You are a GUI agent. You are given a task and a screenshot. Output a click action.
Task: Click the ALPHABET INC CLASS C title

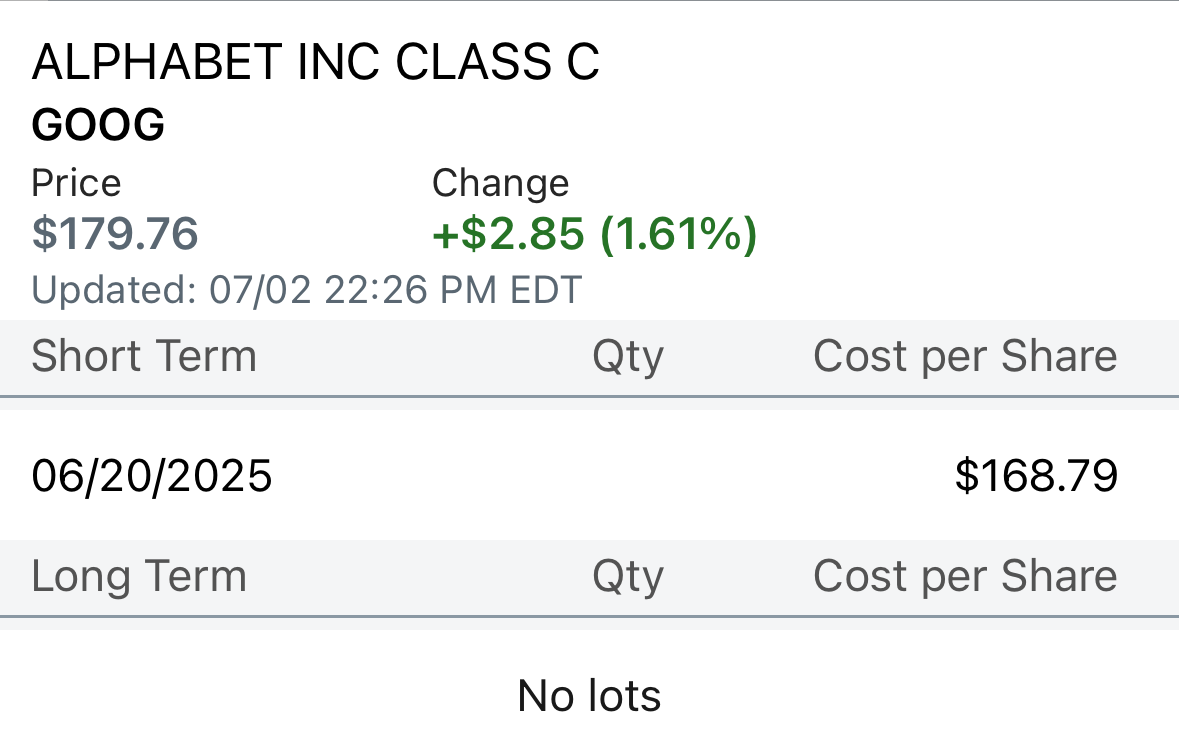click(315, 64)
